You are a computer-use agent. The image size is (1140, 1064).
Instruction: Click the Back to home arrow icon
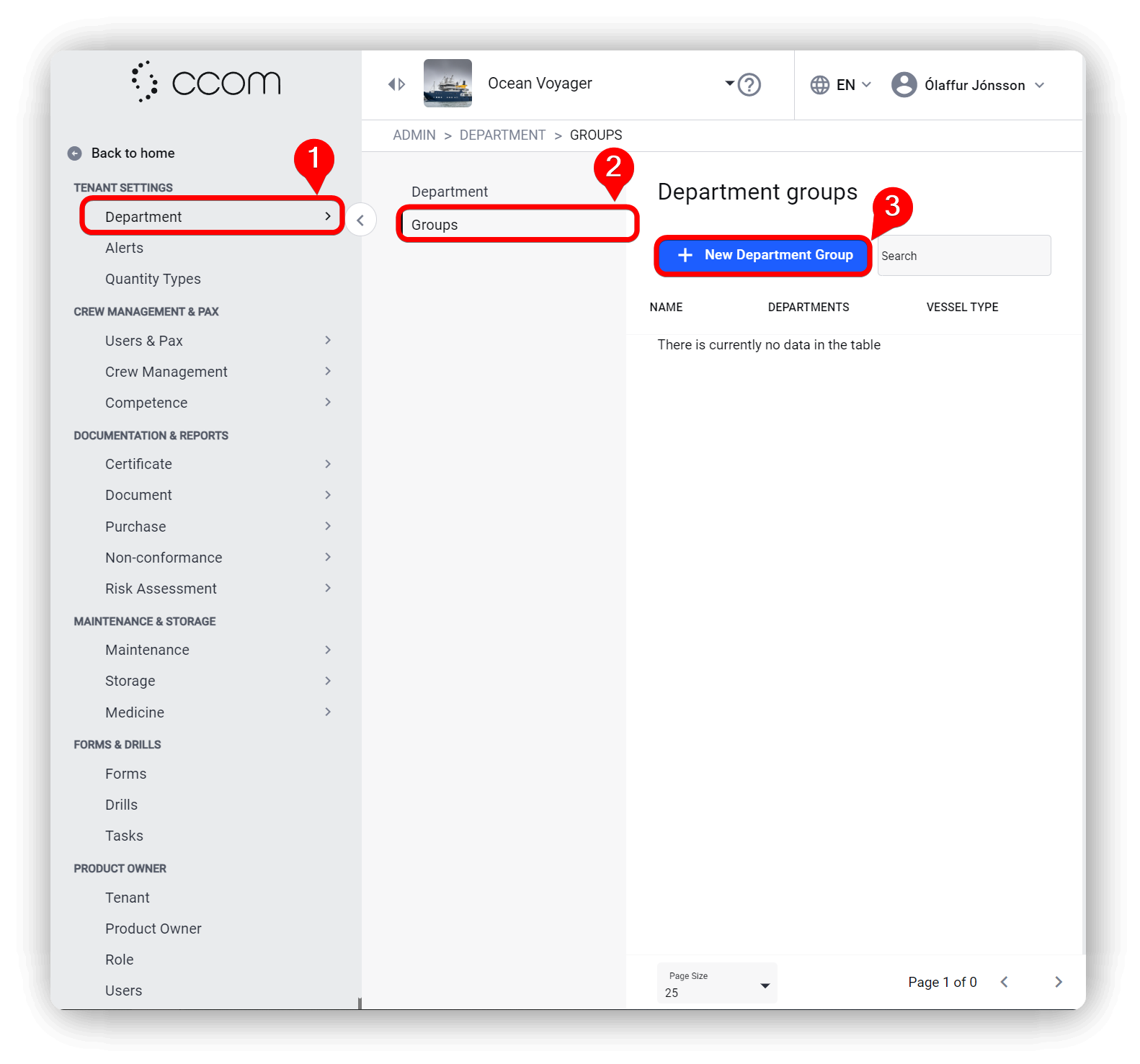[x=74, y=153]
